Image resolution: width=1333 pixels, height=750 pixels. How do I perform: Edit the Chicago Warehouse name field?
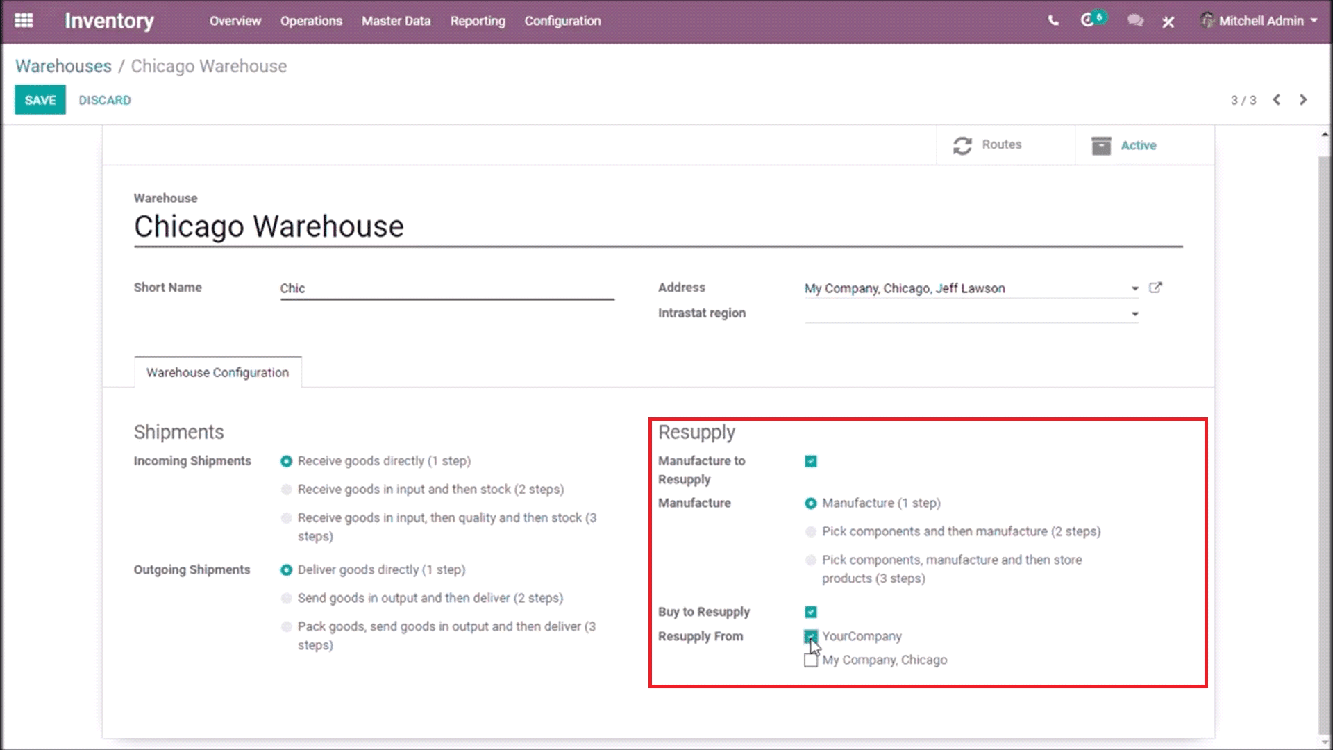(x=658, y=227)
